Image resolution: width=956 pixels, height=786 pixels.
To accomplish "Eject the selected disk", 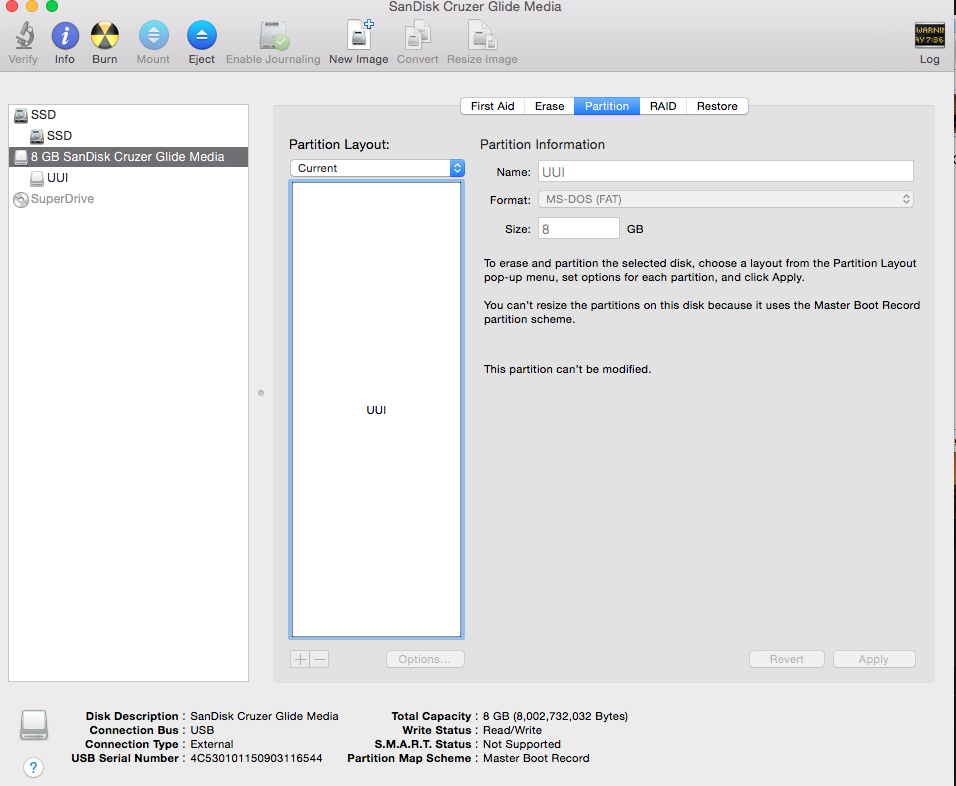I will coord(202,35).
